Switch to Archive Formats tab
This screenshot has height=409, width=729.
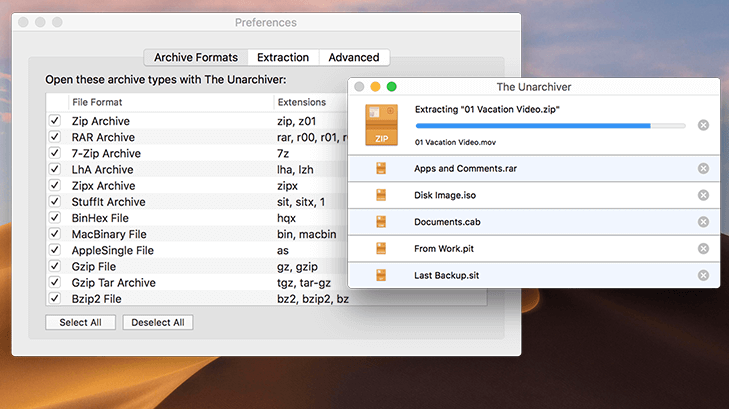click(196, 57)
